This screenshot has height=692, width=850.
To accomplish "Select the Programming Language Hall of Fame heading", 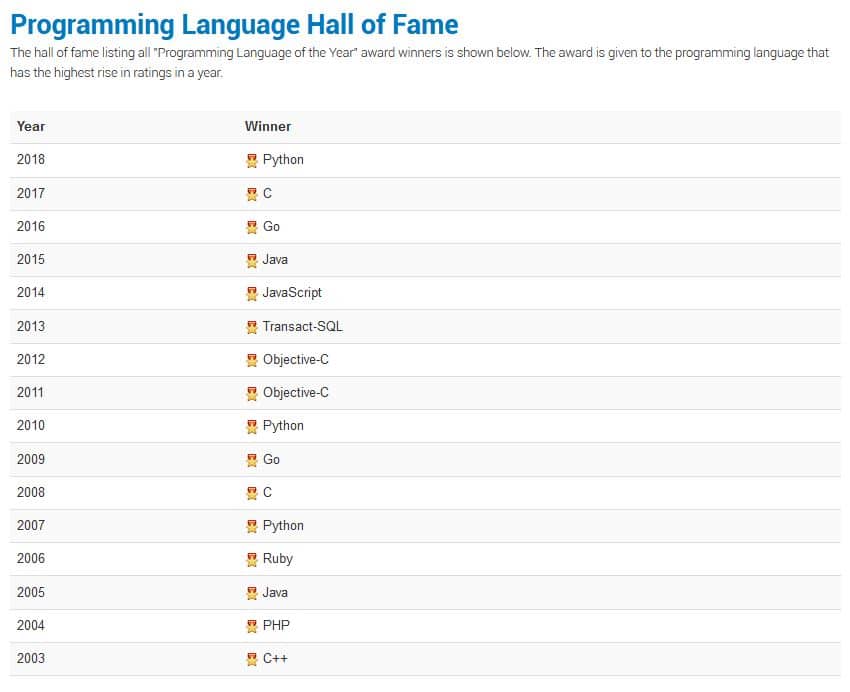I will 234,25.
